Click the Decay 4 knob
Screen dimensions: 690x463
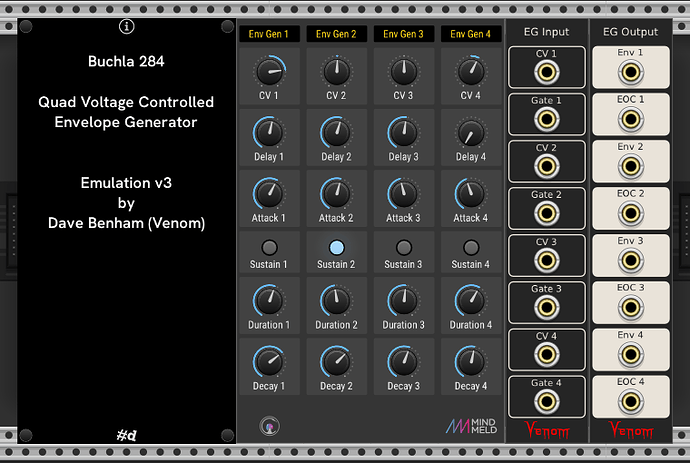pos(471,362)
